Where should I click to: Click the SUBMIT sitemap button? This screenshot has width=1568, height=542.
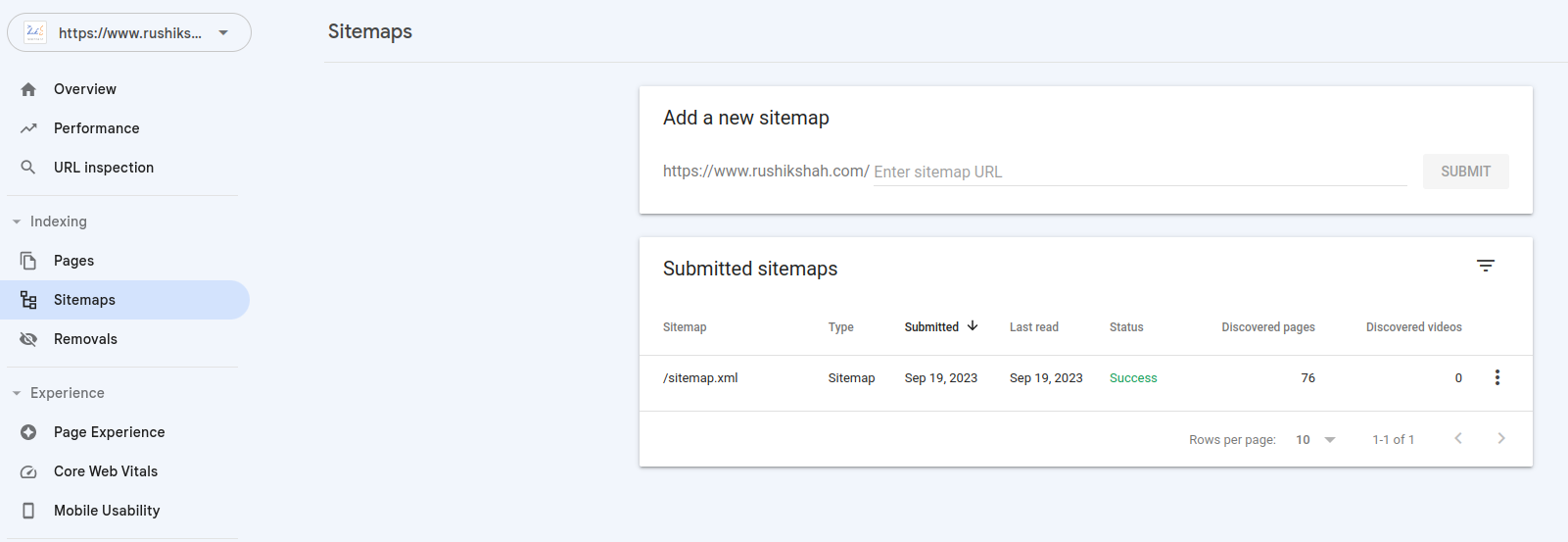click(1465, 172)
